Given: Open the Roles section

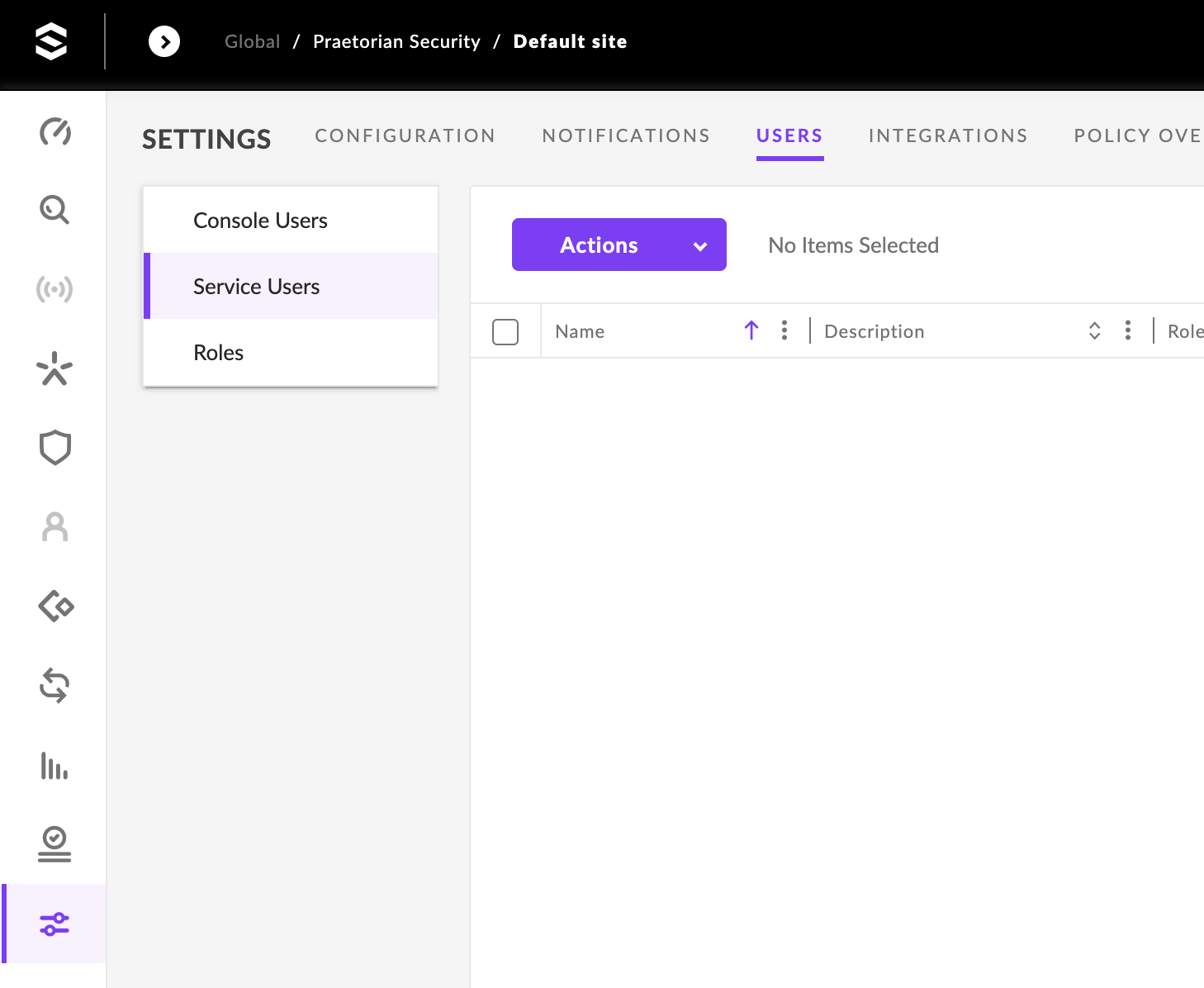Looking at the screenshot, I should [291, 353].
